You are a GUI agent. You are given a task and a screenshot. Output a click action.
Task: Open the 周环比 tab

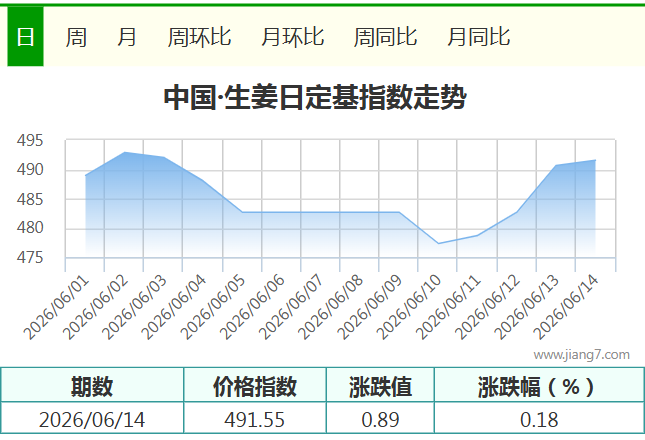tap(199, 37)
